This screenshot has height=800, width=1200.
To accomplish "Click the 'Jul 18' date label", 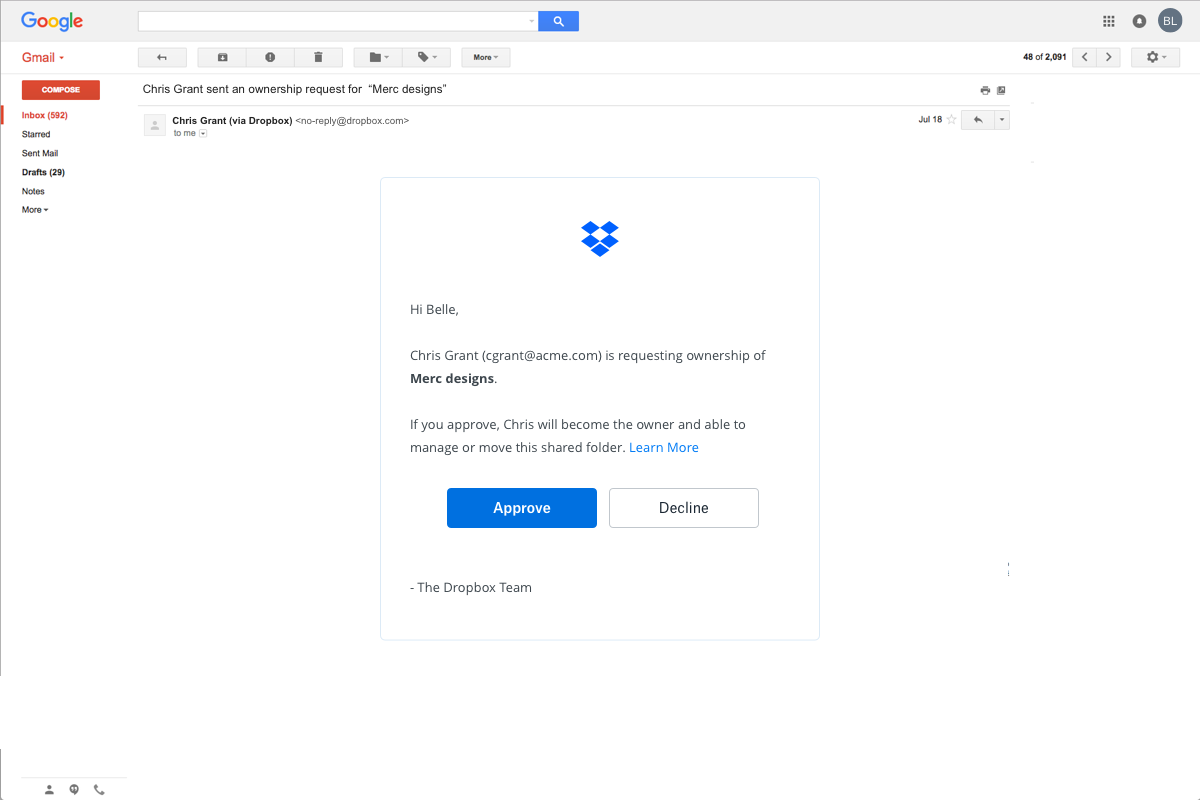I will pos(930,120).
